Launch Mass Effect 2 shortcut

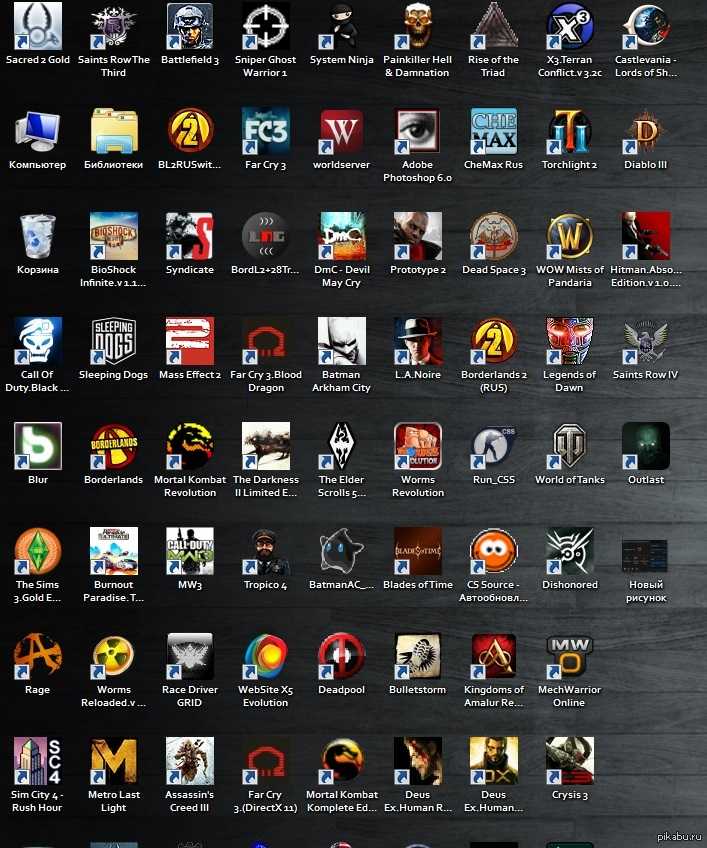click(x=190, y=341)
